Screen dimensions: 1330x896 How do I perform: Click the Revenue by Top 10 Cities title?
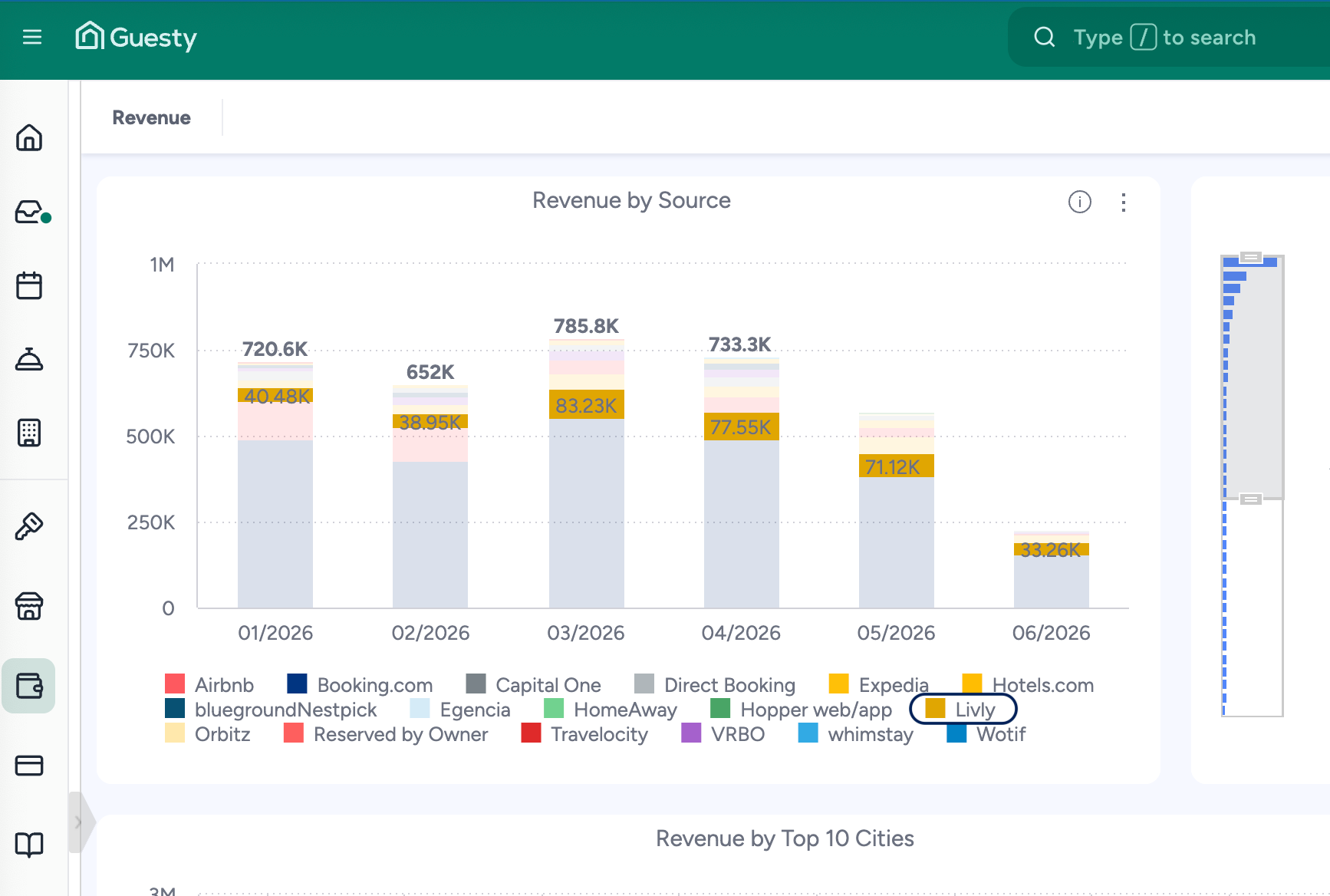click(785, 838)
